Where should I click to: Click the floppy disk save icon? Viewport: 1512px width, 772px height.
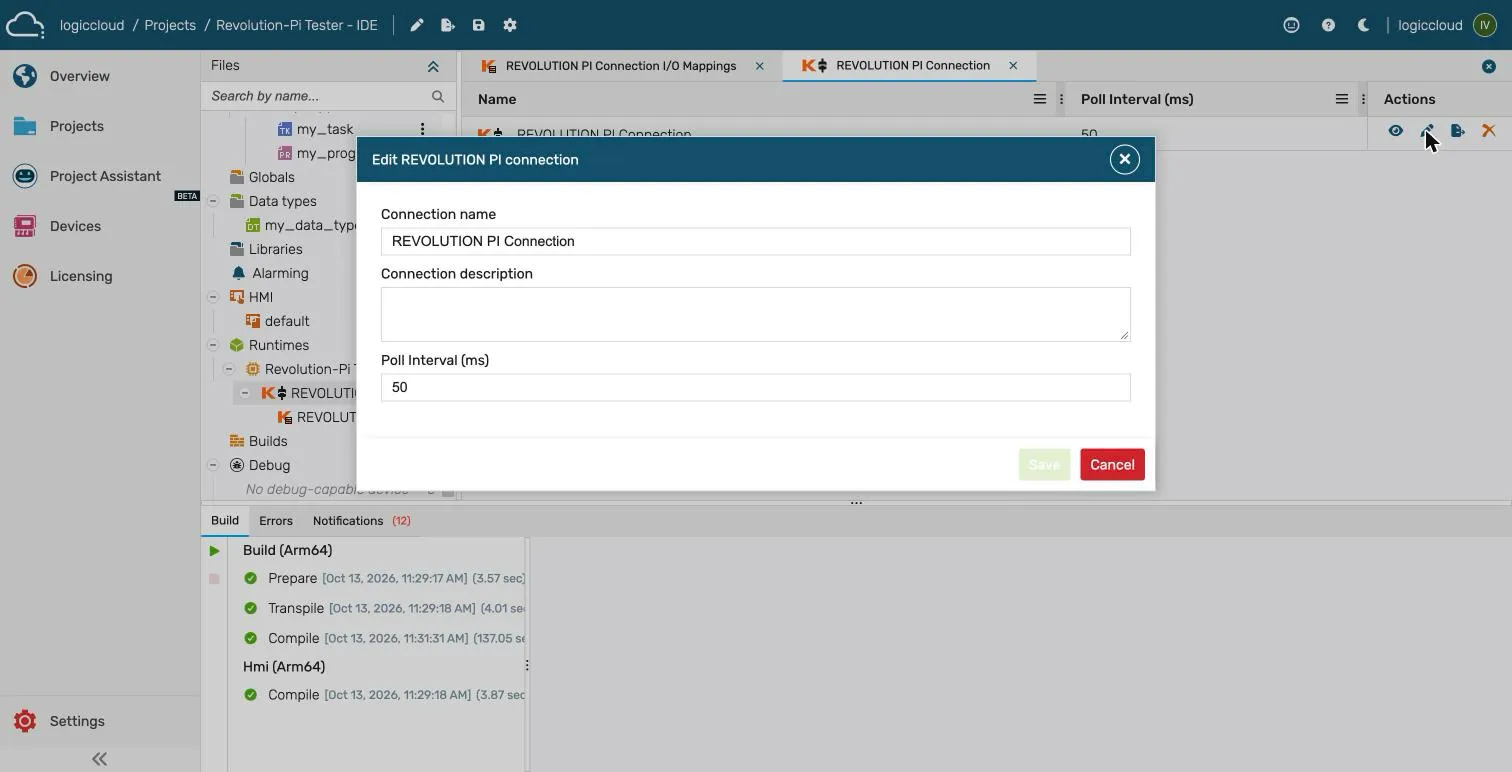pyautogui.click(x=479, y=25)
